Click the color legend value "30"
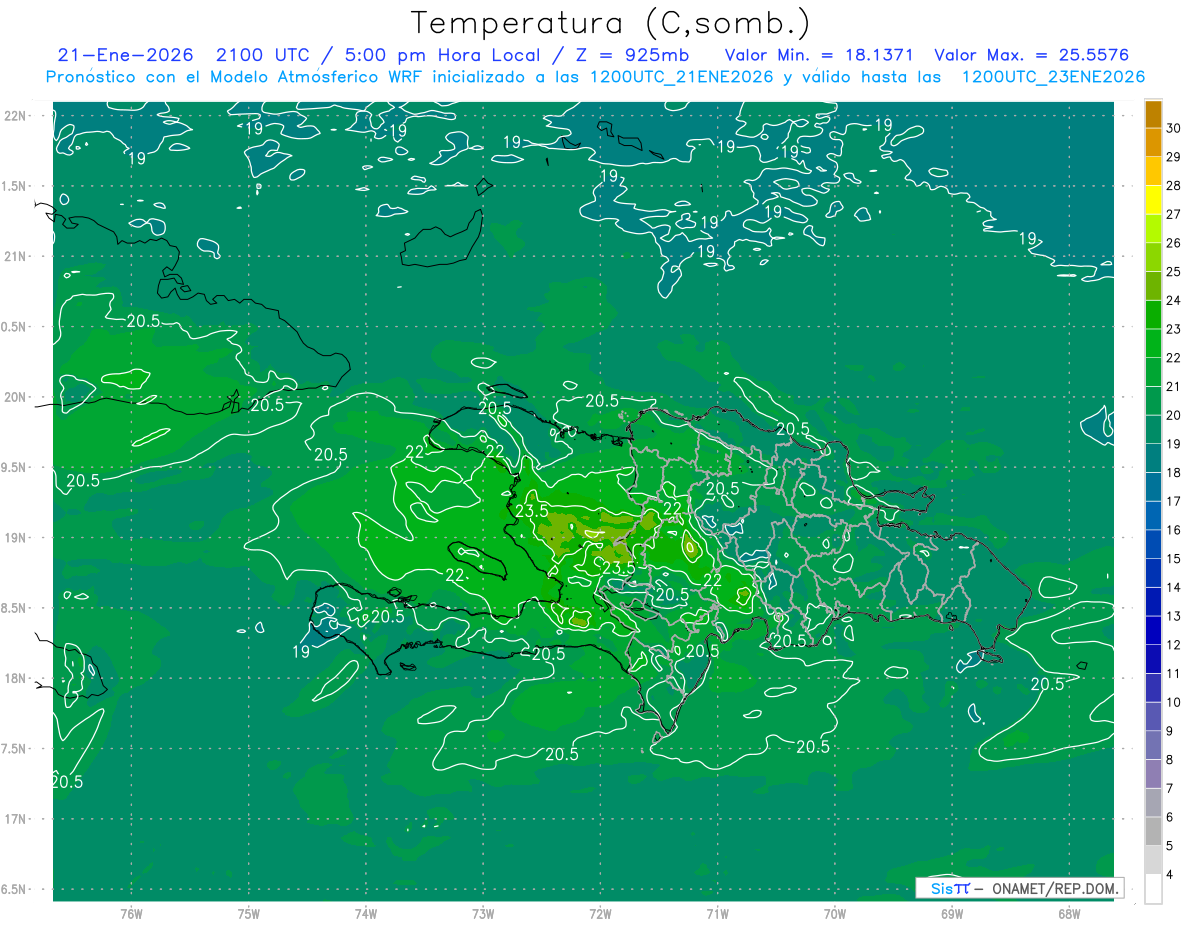 [1175, 127]
